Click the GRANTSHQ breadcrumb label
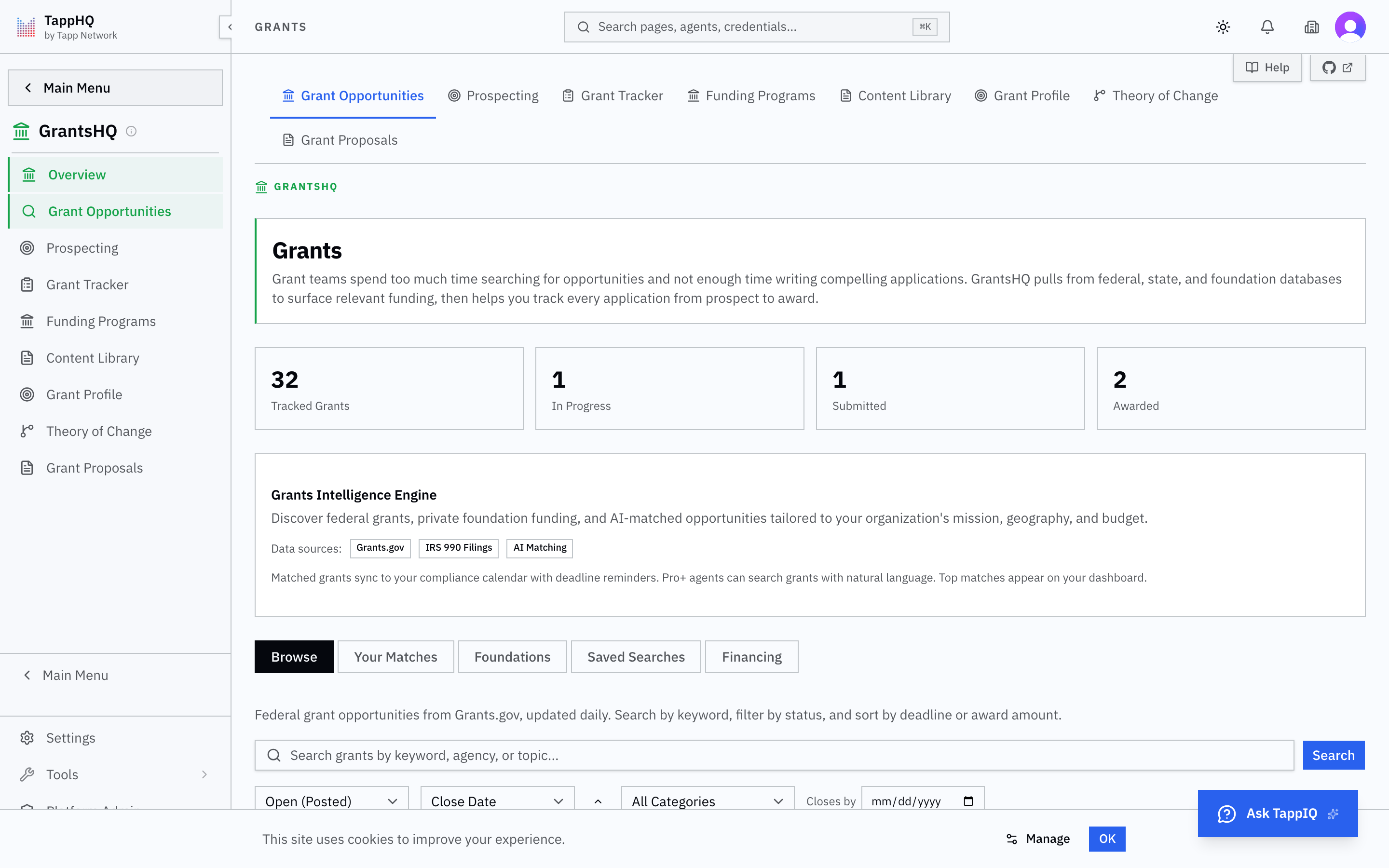Screen dimensions: 1389x868 tap(305, 187)
